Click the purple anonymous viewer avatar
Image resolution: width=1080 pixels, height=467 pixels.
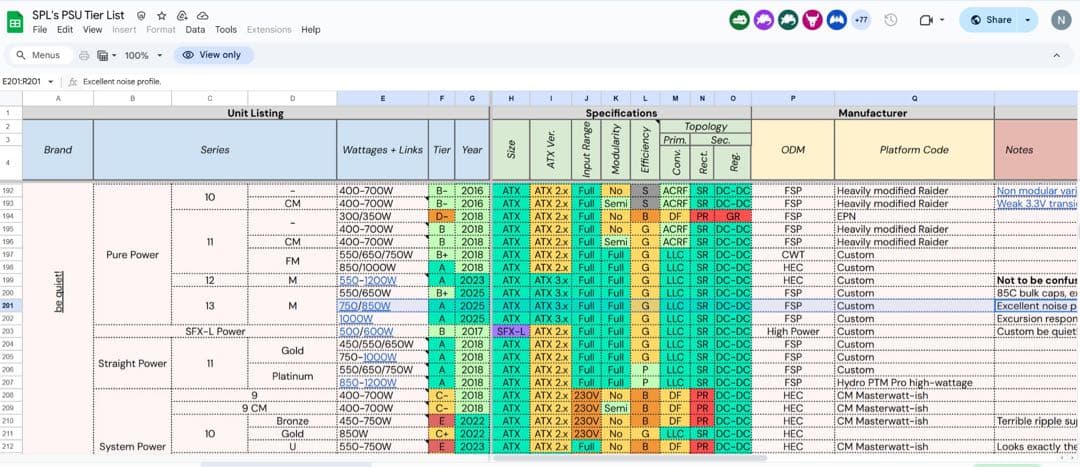tap(763, 20)
